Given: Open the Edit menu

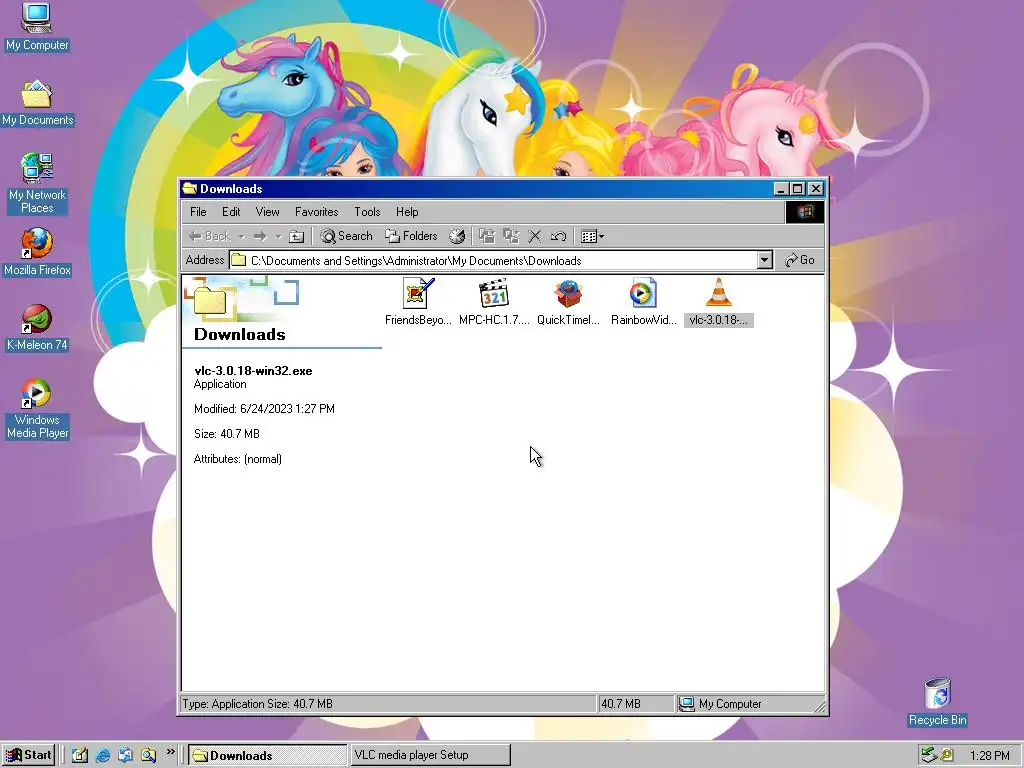Looking at the screenshot, I should 231,212.
